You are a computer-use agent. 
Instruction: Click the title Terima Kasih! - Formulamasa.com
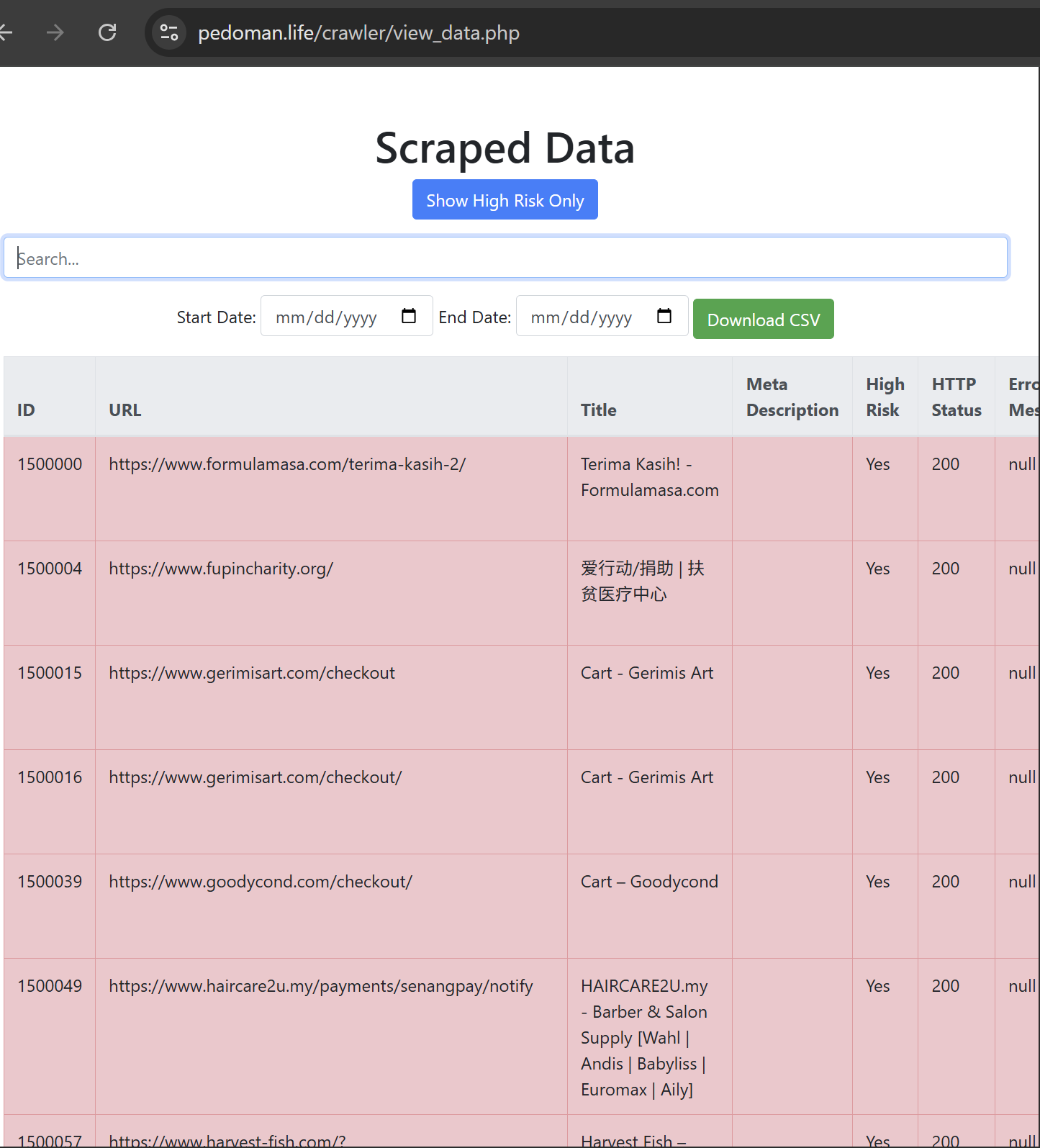click(650, 477)
